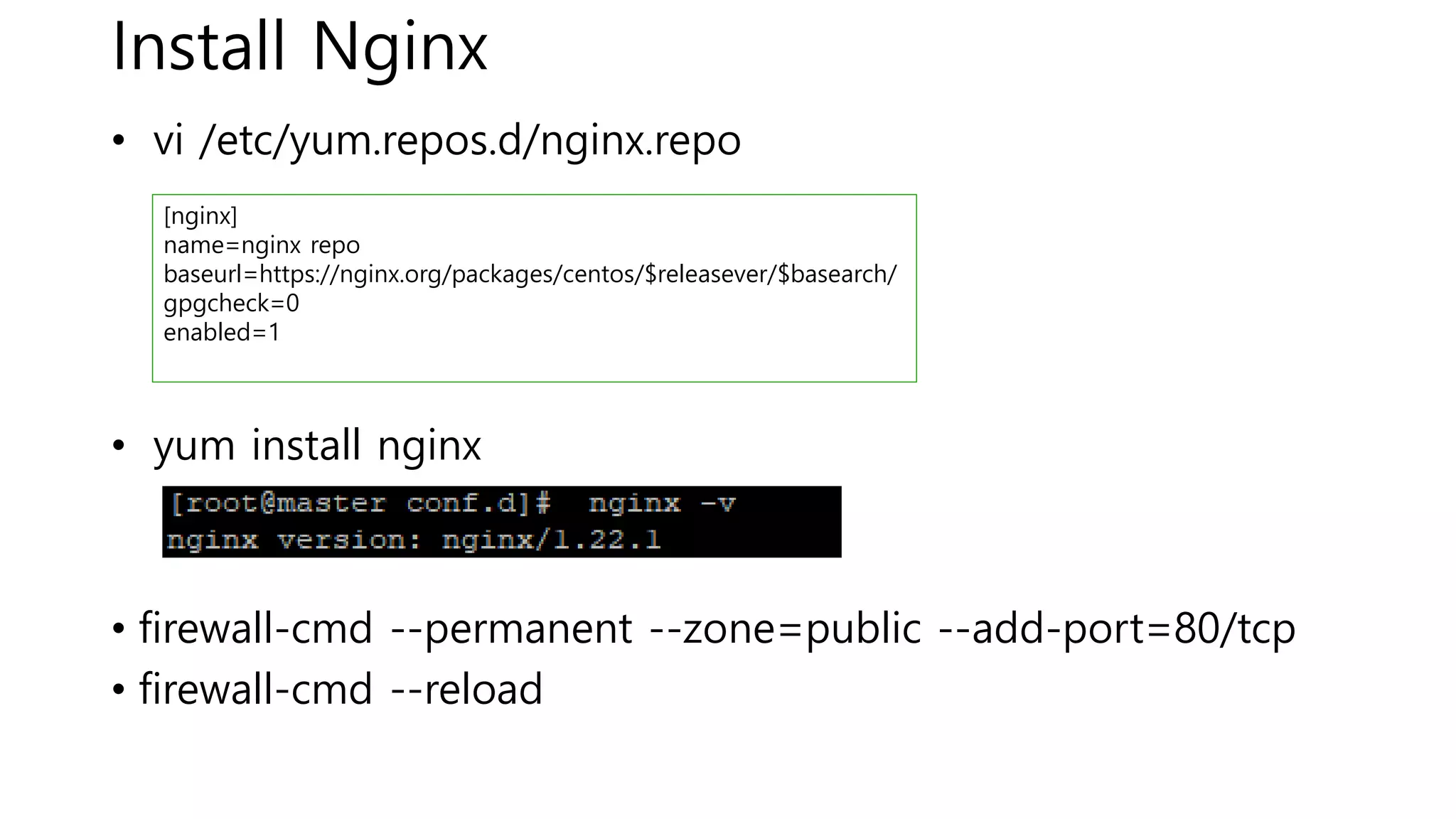
Task: Click the enabled=1 line
Action: pyautogui.click(x=222, y=332)
